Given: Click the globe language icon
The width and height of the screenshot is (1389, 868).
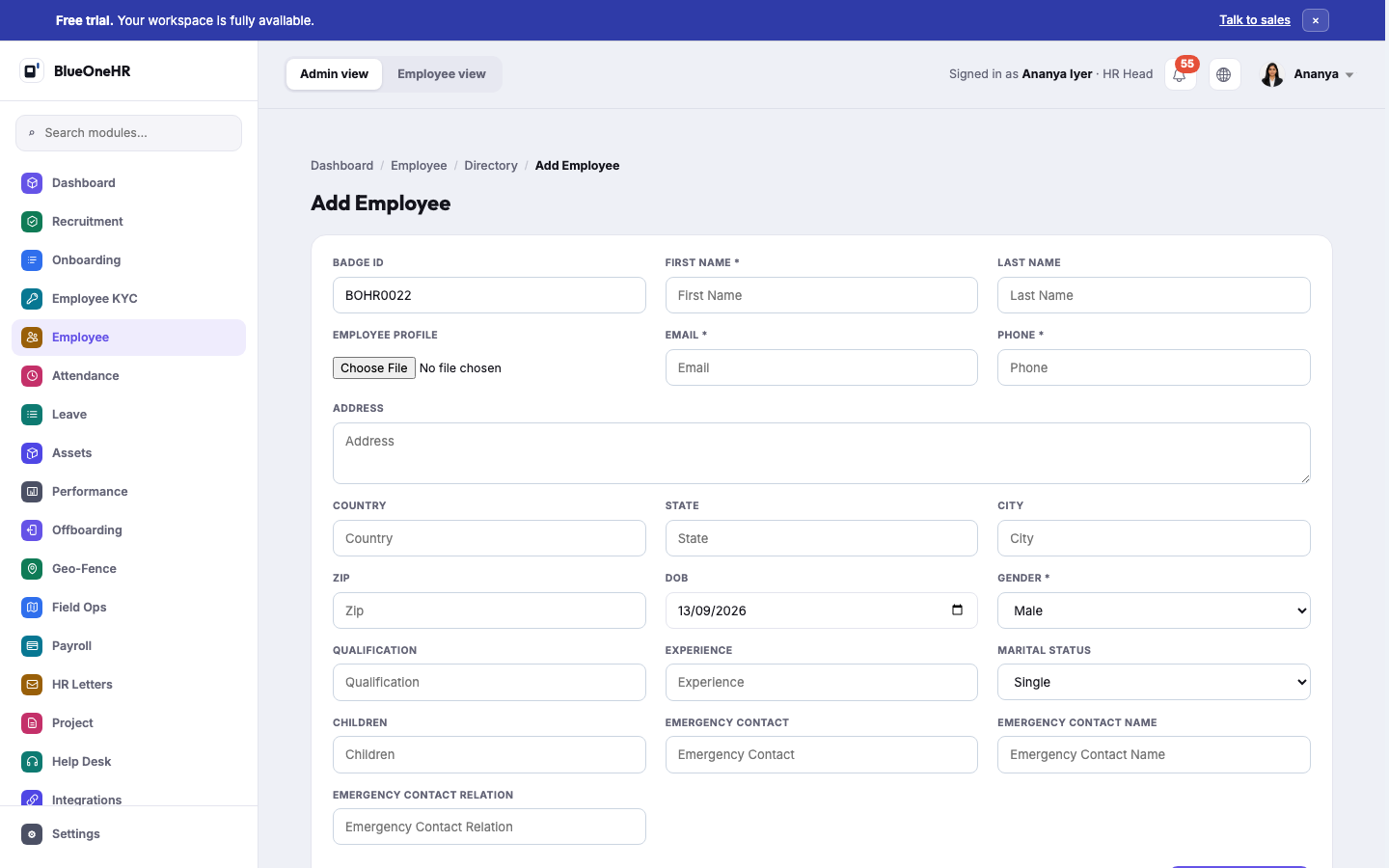Looking at the screenshot, I should 1224,74.
